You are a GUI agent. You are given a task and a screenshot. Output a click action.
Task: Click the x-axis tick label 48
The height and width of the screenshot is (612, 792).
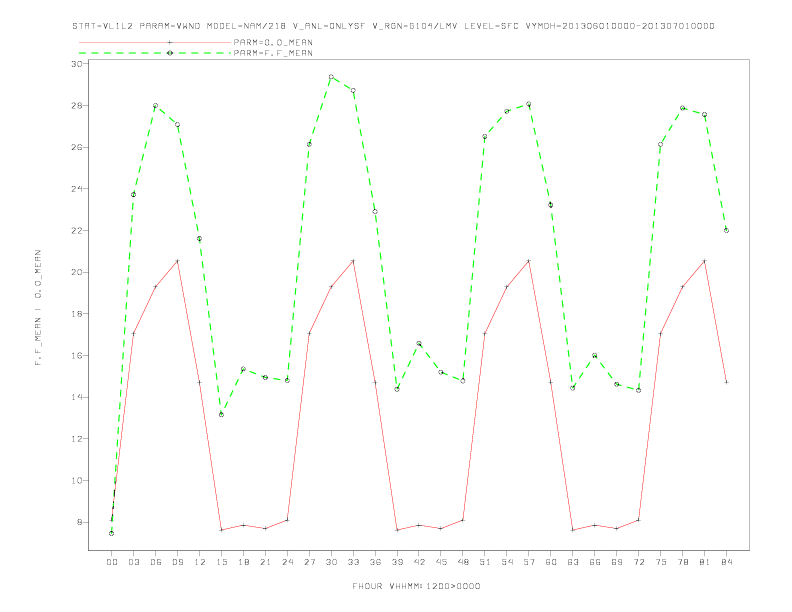pos(463,562)
